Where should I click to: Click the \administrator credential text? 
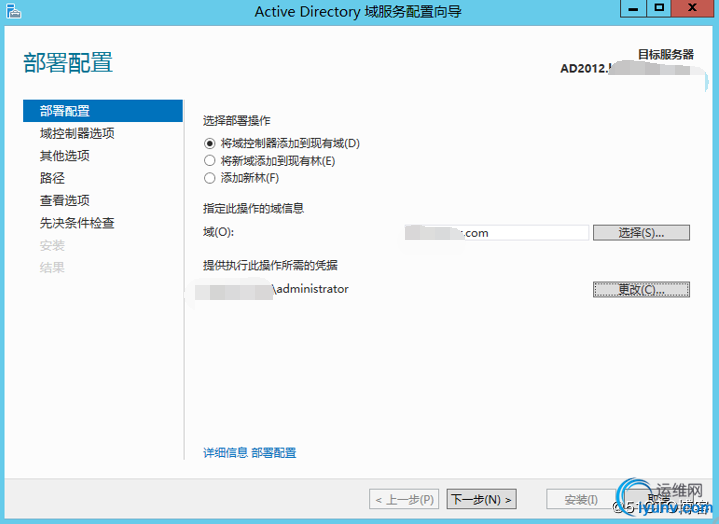(x=310, y=289)
